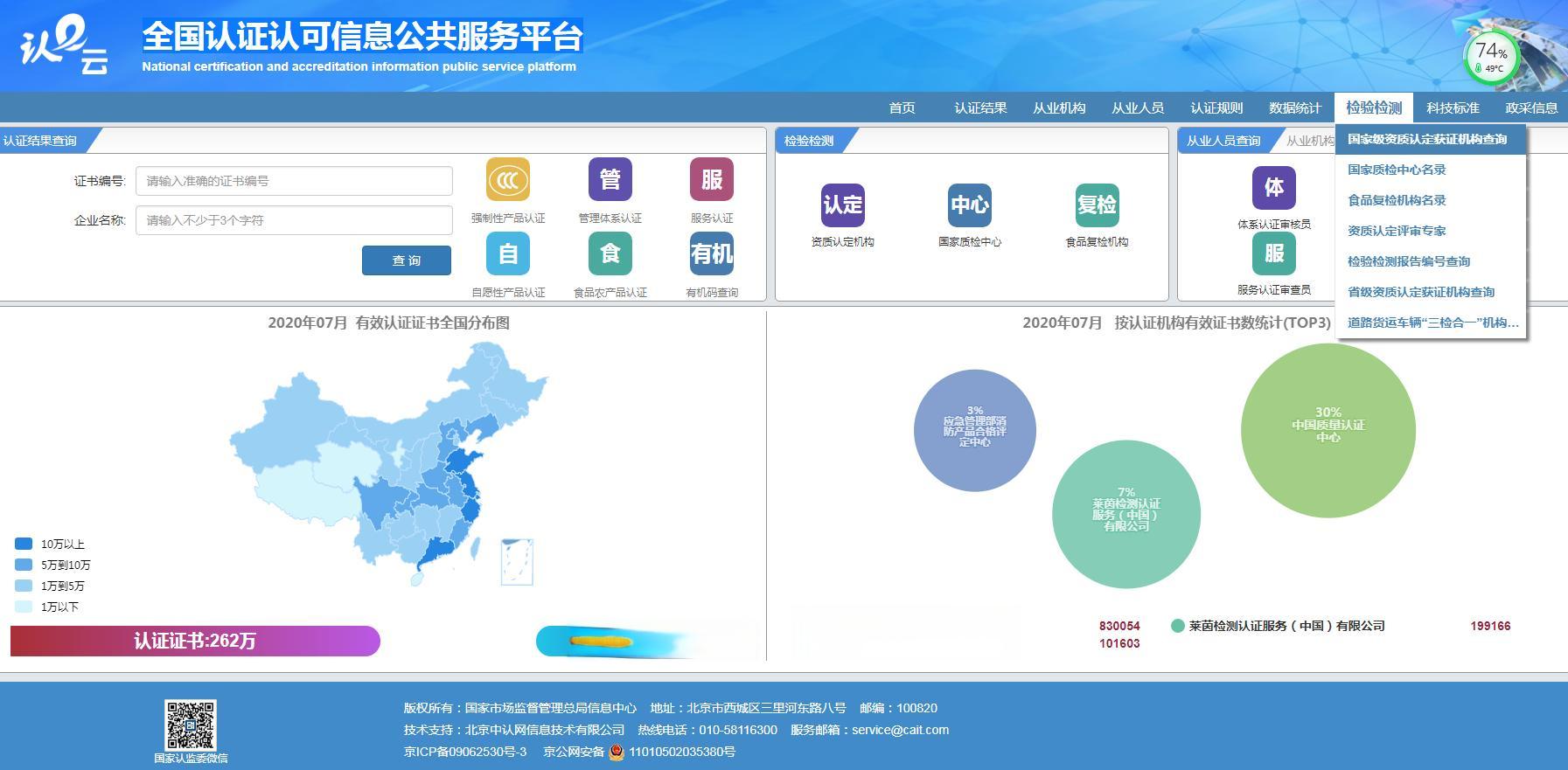Screen dimensions: 1568x770
Task: Expand the 从业机构 navigation menu
Action: [1059, 108]
